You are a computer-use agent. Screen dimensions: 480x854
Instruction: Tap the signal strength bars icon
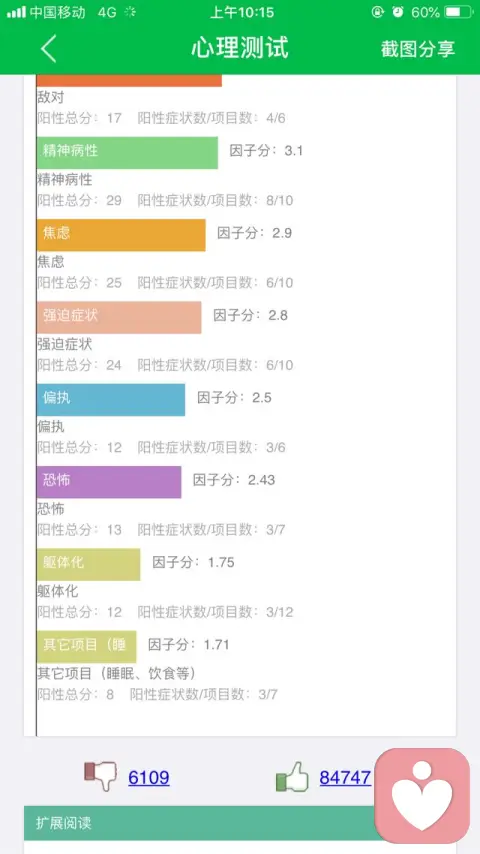point(16,12)
